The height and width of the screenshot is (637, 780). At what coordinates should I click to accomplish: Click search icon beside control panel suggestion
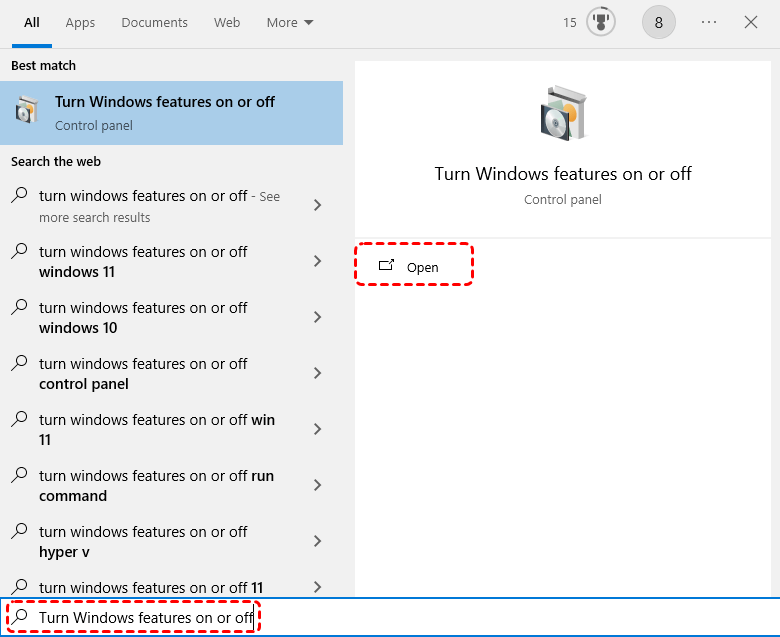19,363
